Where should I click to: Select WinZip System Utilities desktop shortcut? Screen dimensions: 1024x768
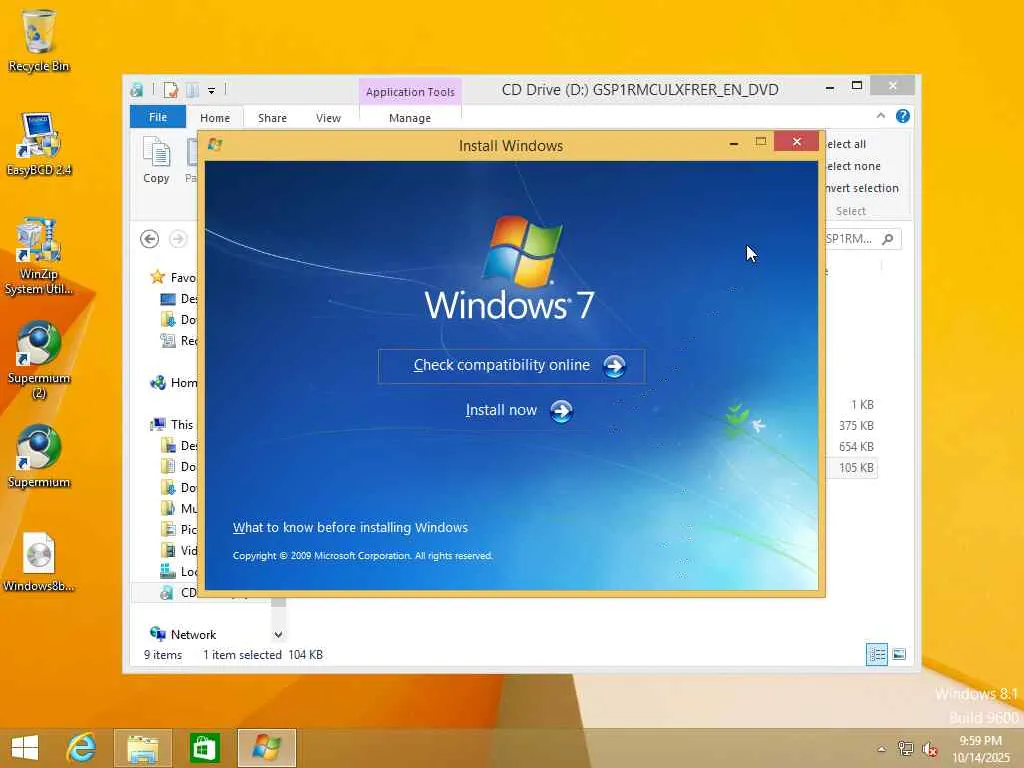(39, 256)
